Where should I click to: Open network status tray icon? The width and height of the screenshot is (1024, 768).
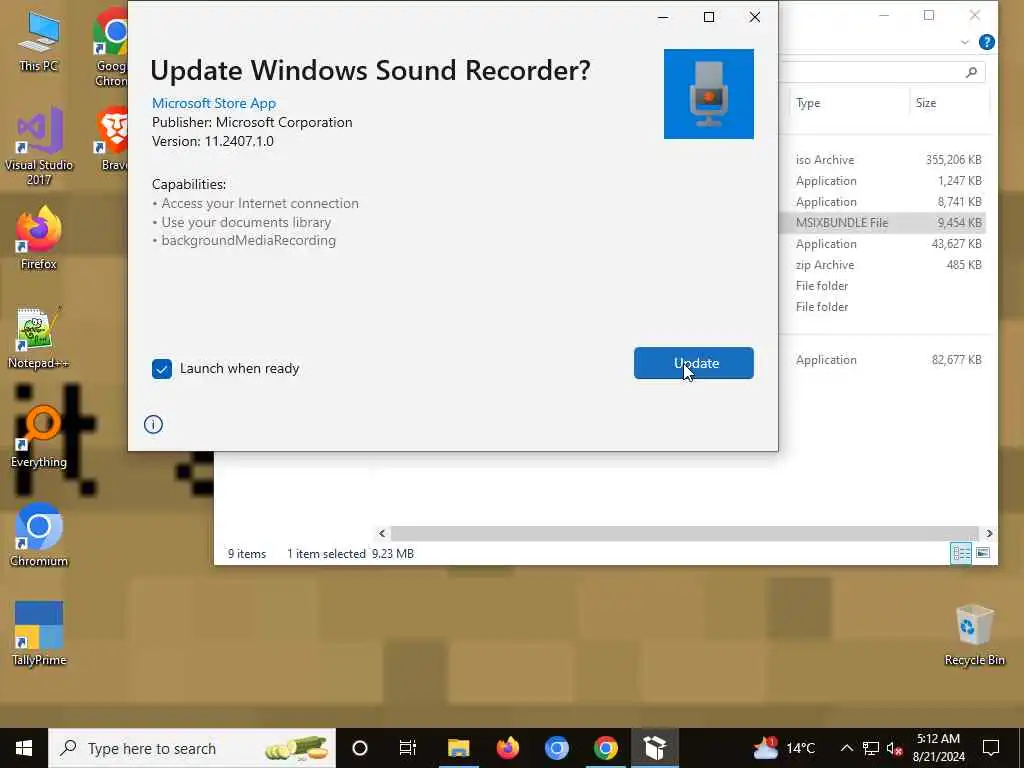pyautogui.click(x=871, y=748)
